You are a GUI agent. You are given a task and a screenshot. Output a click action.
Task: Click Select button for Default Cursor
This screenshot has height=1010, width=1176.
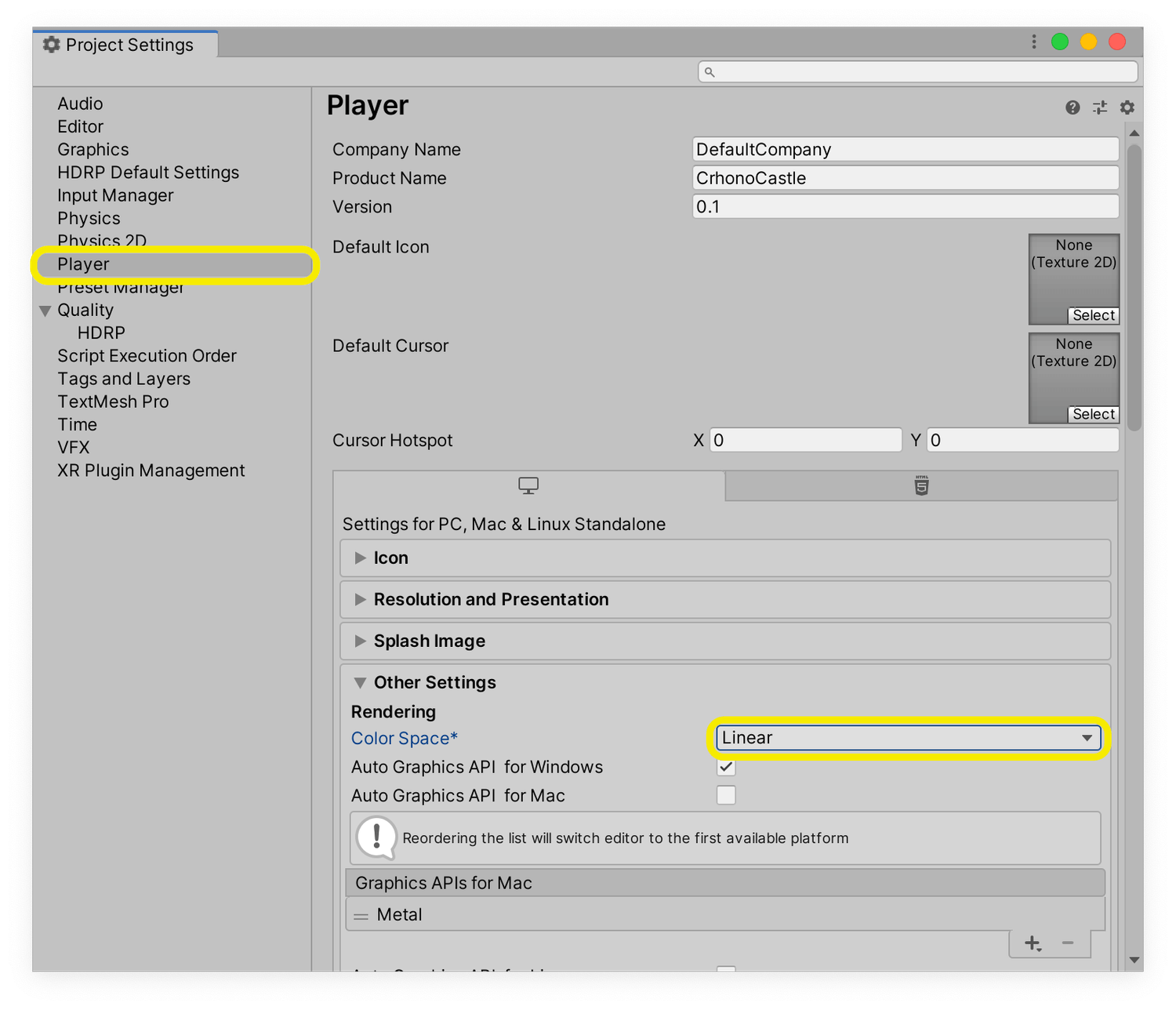1094,414
